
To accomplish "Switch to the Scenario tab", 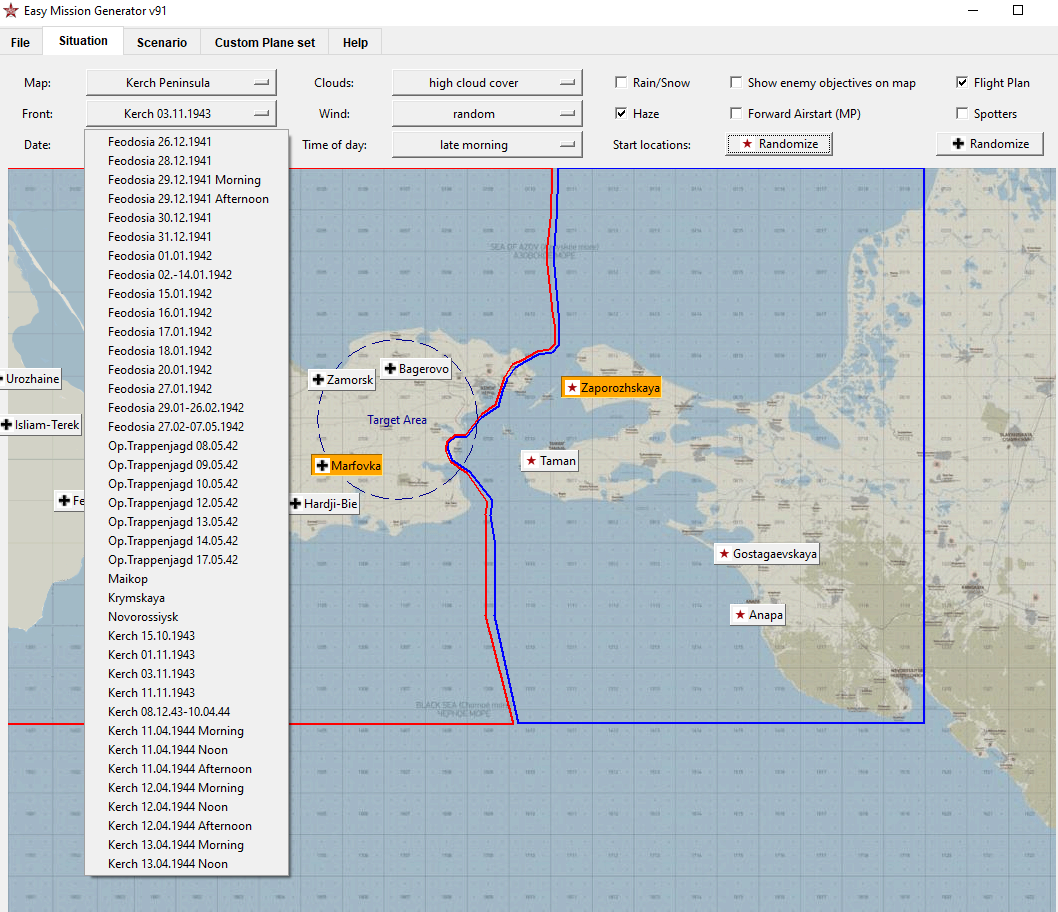I will (x=162, y=42).
